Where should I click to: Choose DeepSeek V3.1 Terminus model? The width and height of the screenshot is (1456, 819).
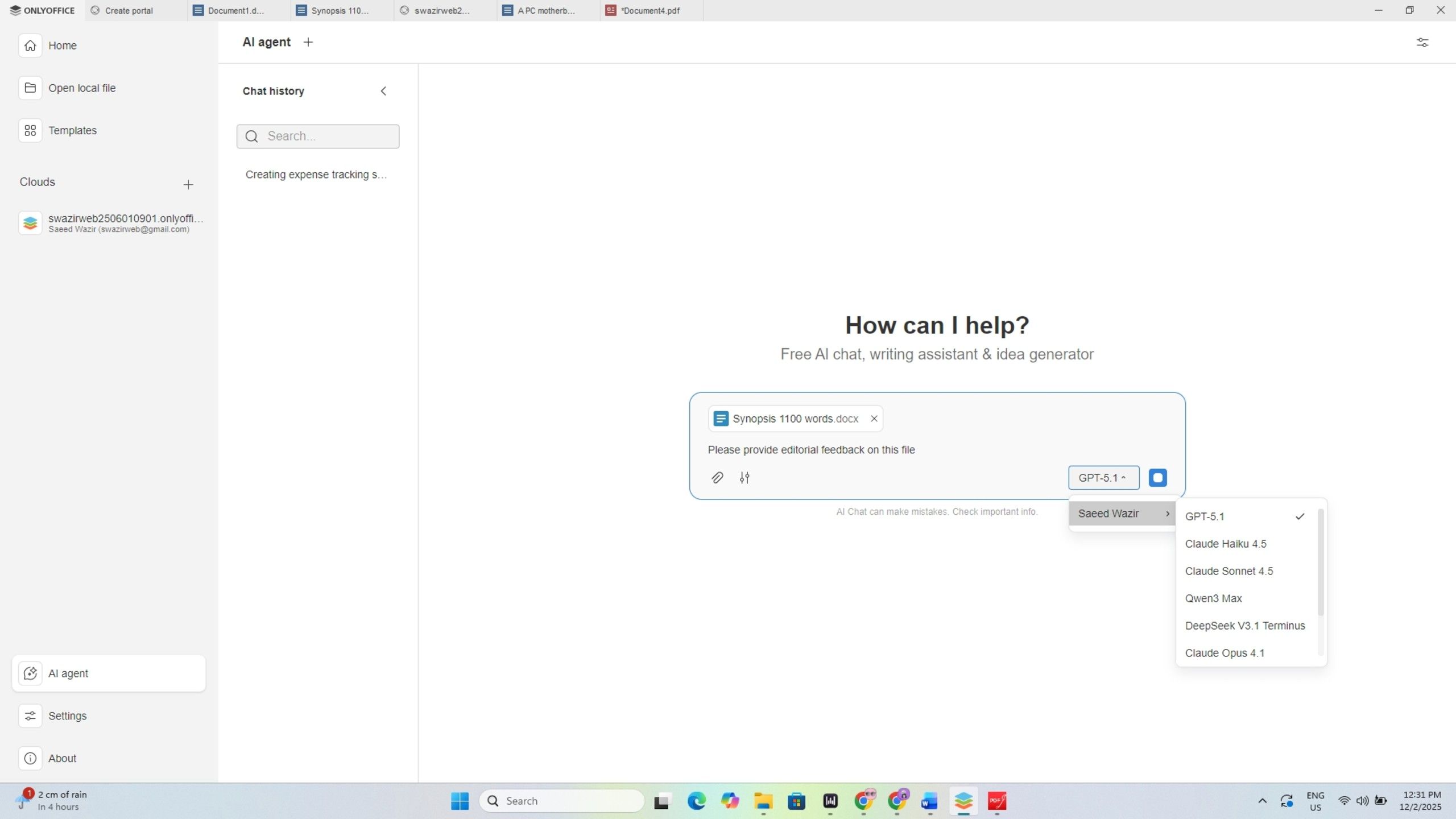[x=1246, y=626]
